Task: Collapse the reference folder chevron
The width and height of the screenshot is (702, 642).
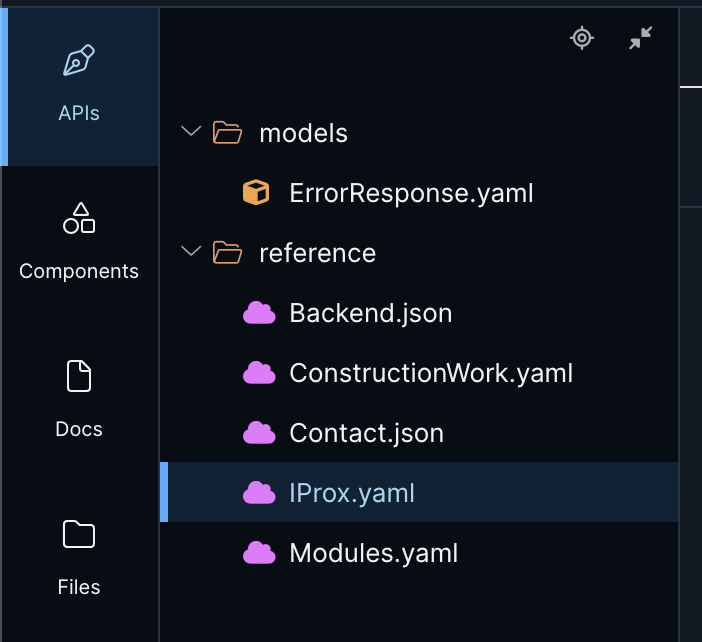Action: coord(190,253)
